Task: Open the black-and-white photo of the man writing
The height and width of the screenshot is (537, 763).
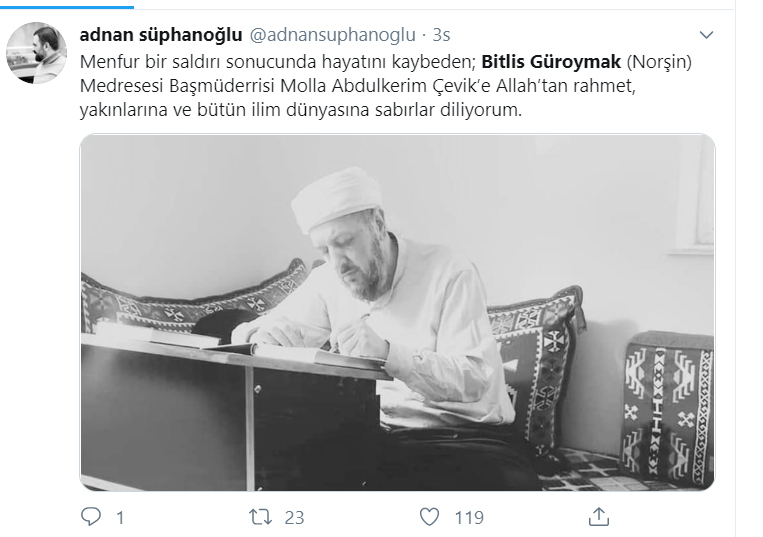Action: 398,312
